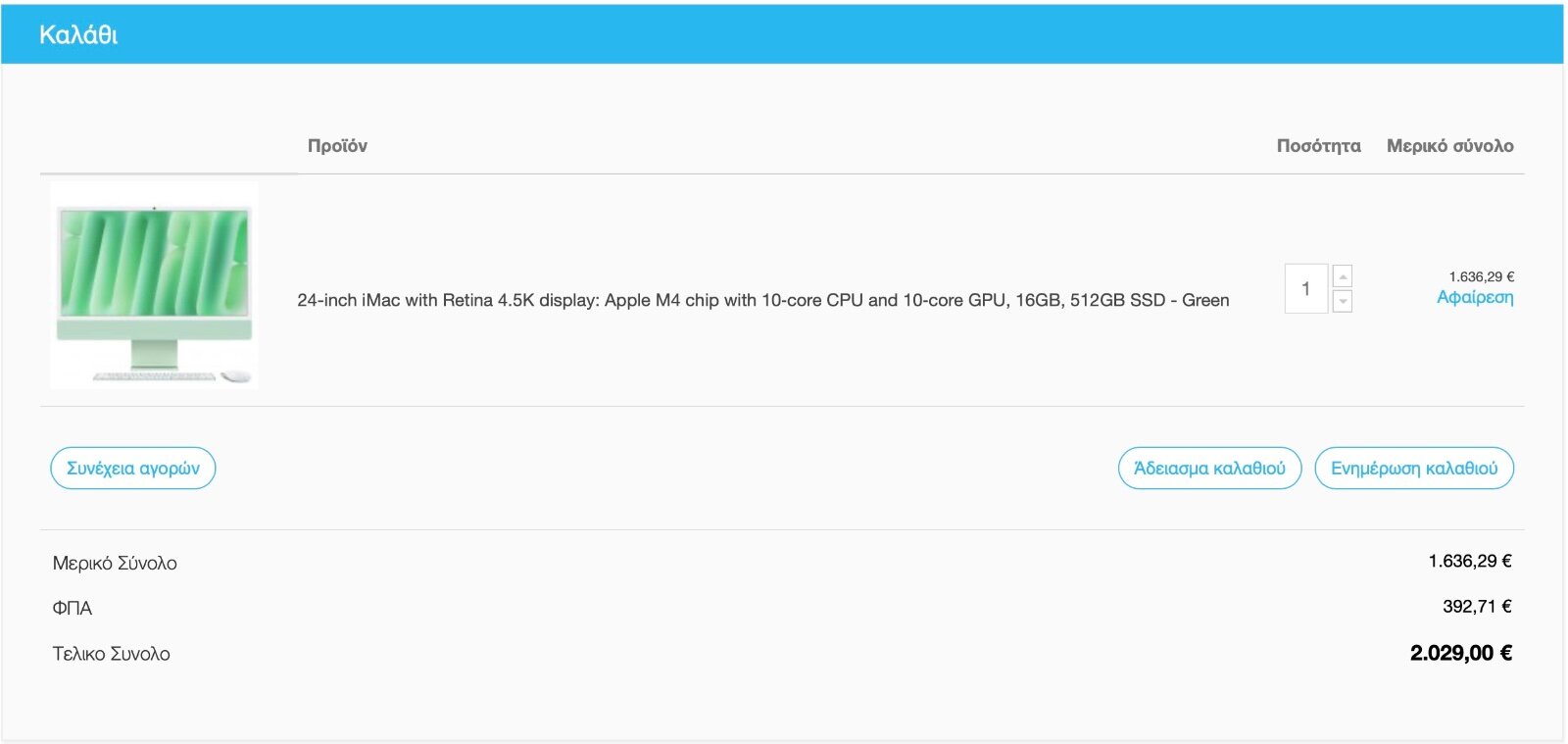
Task: Open the 24-inch iMac product title
Action: [762, 300]
